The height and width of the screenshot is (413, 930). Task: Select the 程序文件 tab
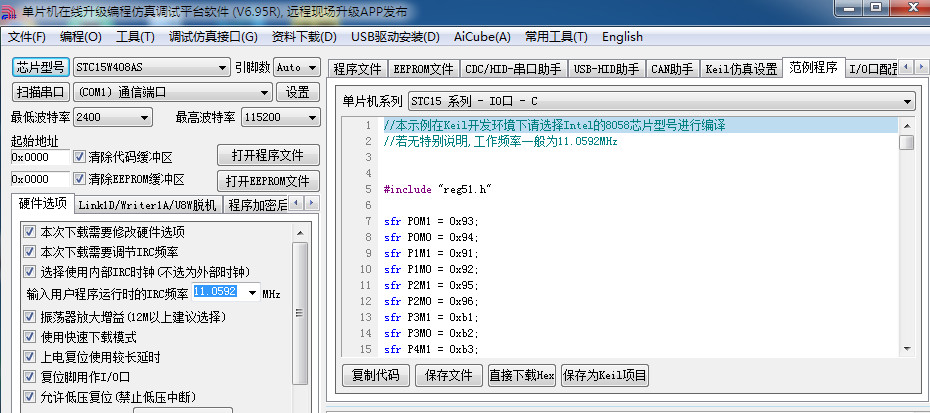point(357,69)
